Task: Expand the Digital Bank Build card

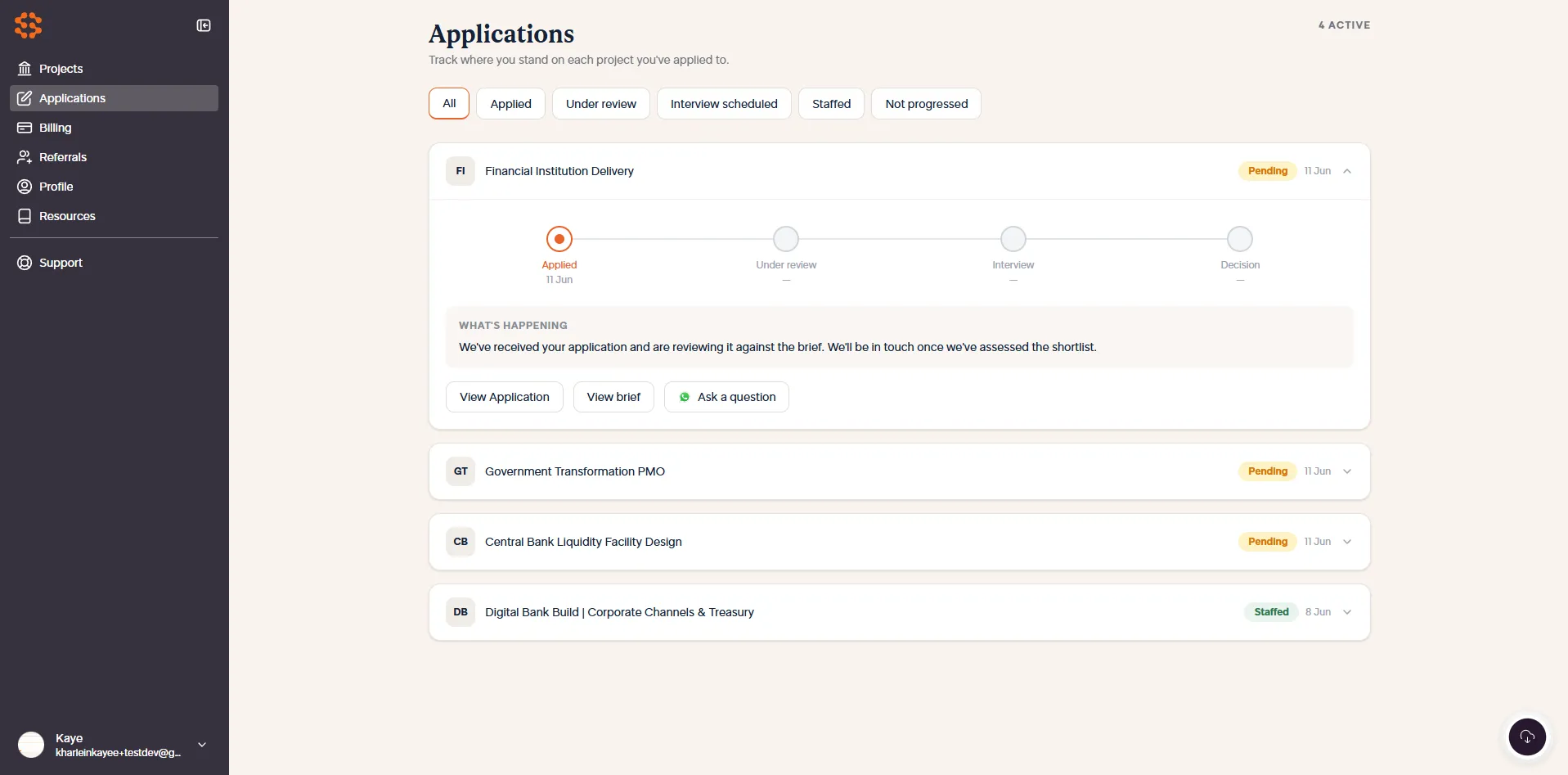Action: [1347, 612]
